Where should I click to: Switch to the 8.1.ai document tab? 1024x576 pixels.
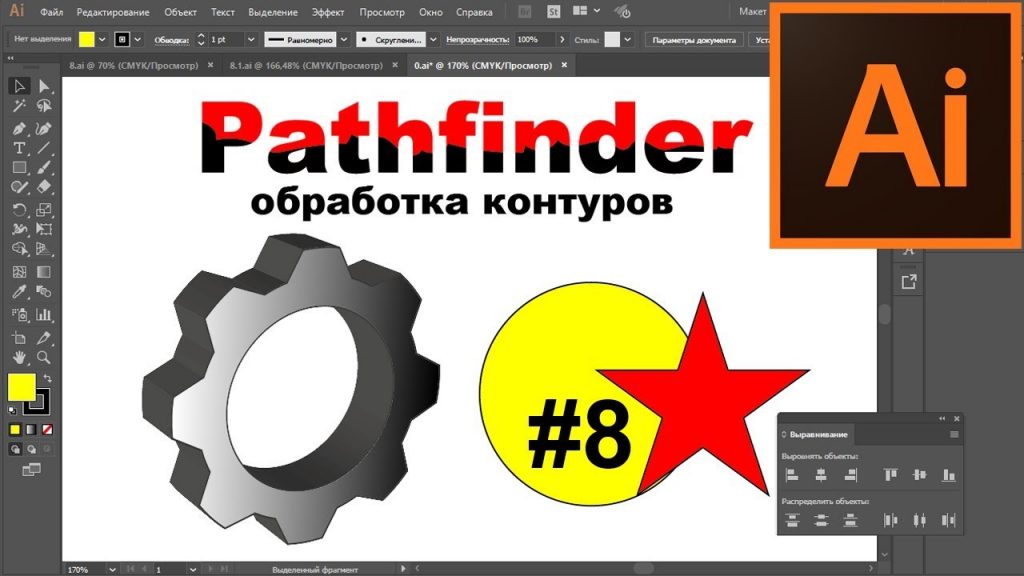tap(306, 65)
